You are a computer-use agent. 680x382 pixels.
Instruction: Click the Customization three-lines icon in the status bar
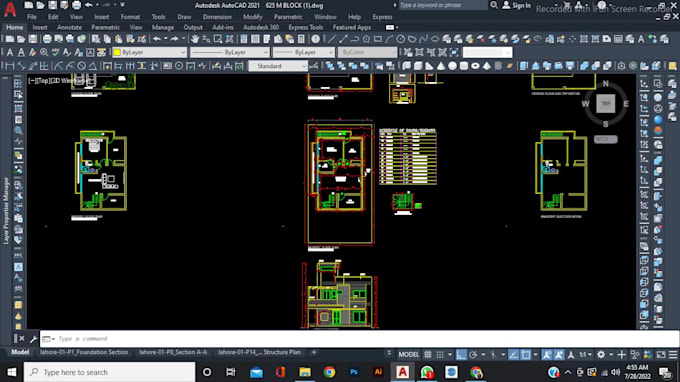click(673, 355)
